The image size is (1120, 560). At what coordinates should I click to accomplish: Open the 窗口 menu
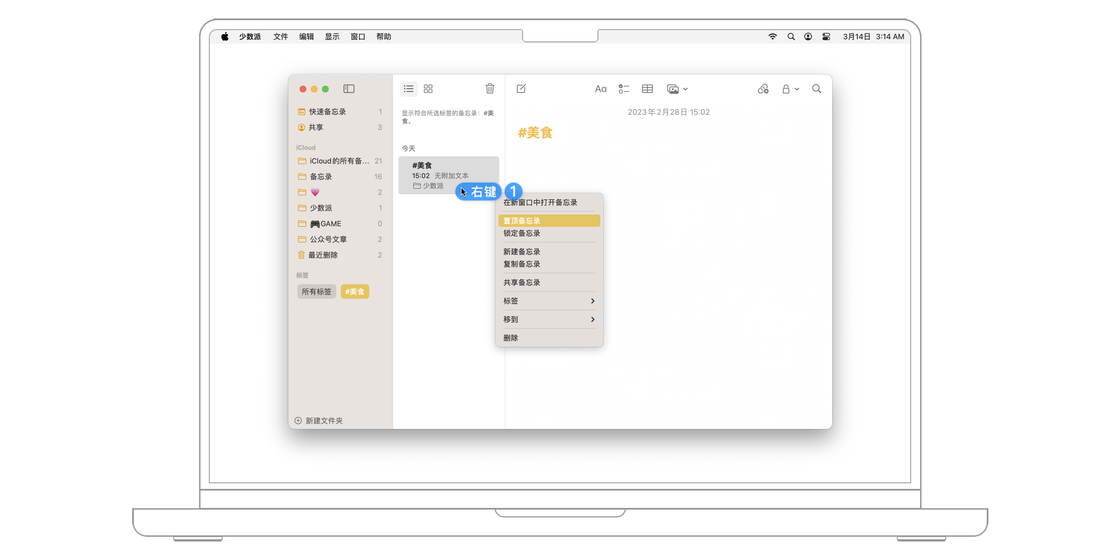[x=358, y=36]
